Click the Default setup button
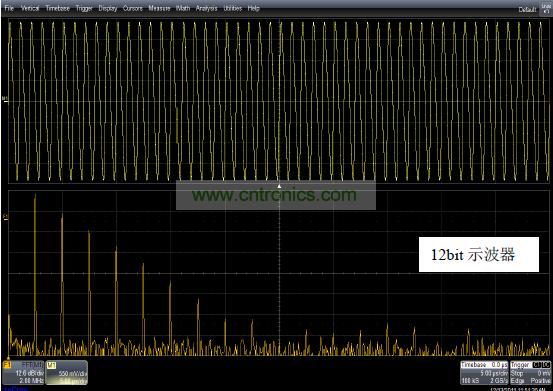 (528, 10)
